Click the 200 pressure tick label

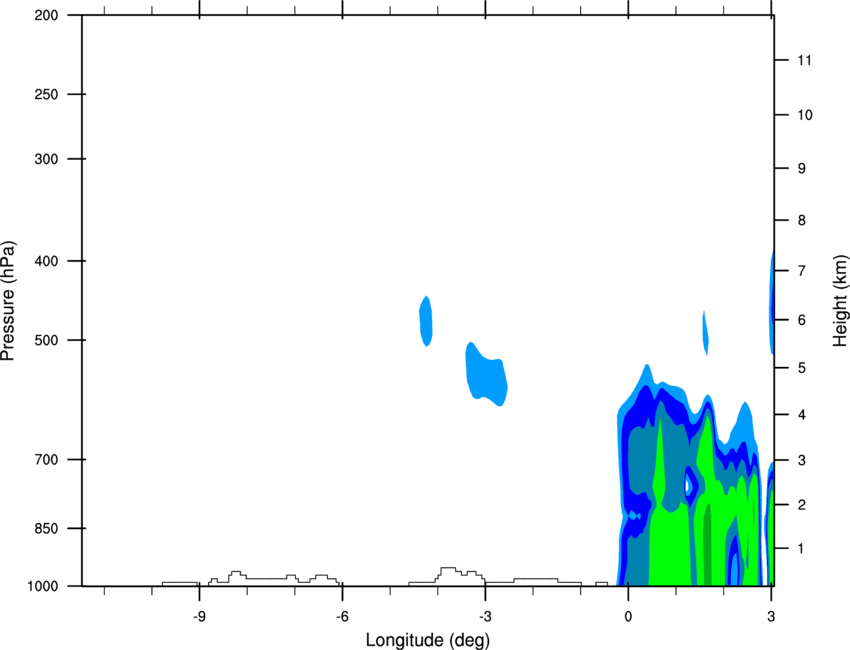[46, 15]
